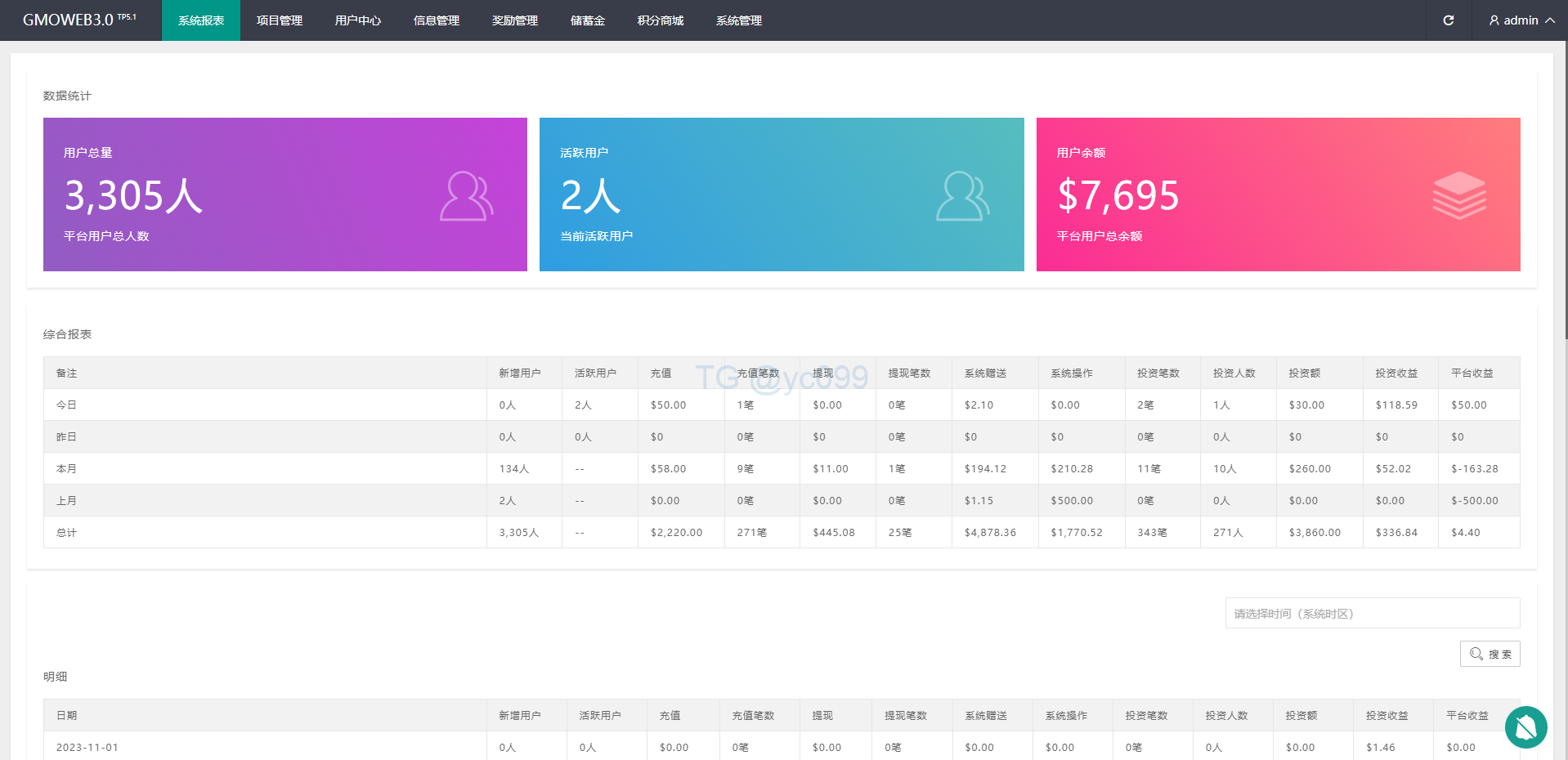Screen dimensions: 1568x760
Task: Click the page vertical scrollbar
Action: 1565,188
